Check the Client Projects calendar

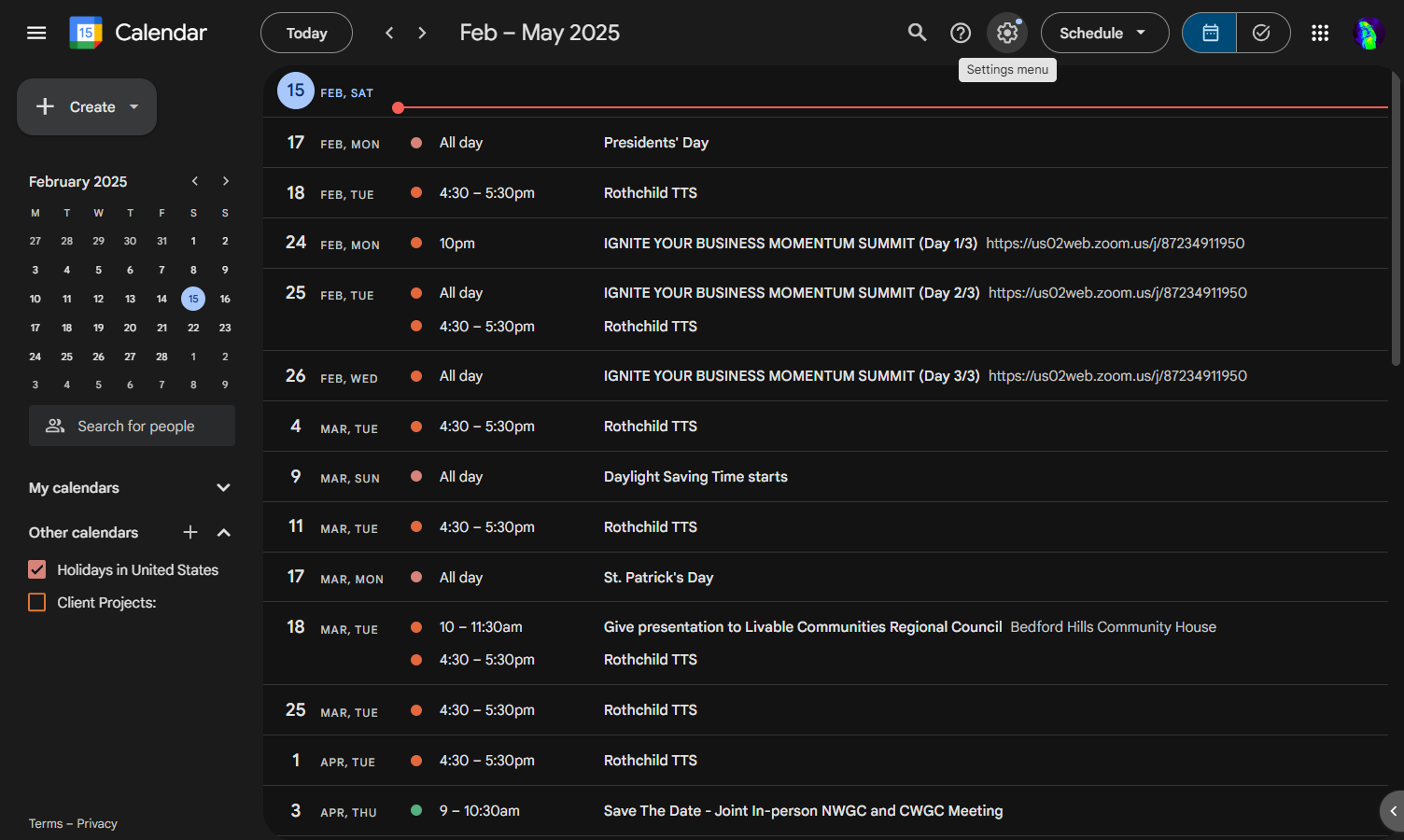coord(37,602)
